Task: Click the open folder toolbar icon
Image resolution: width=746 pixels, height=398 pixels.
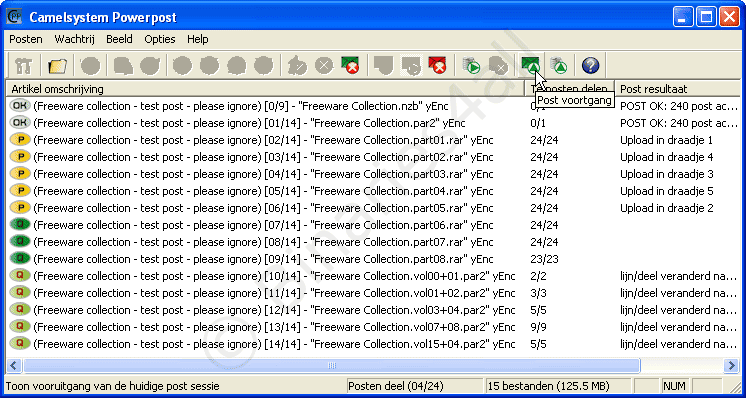Action: point(58,66)
